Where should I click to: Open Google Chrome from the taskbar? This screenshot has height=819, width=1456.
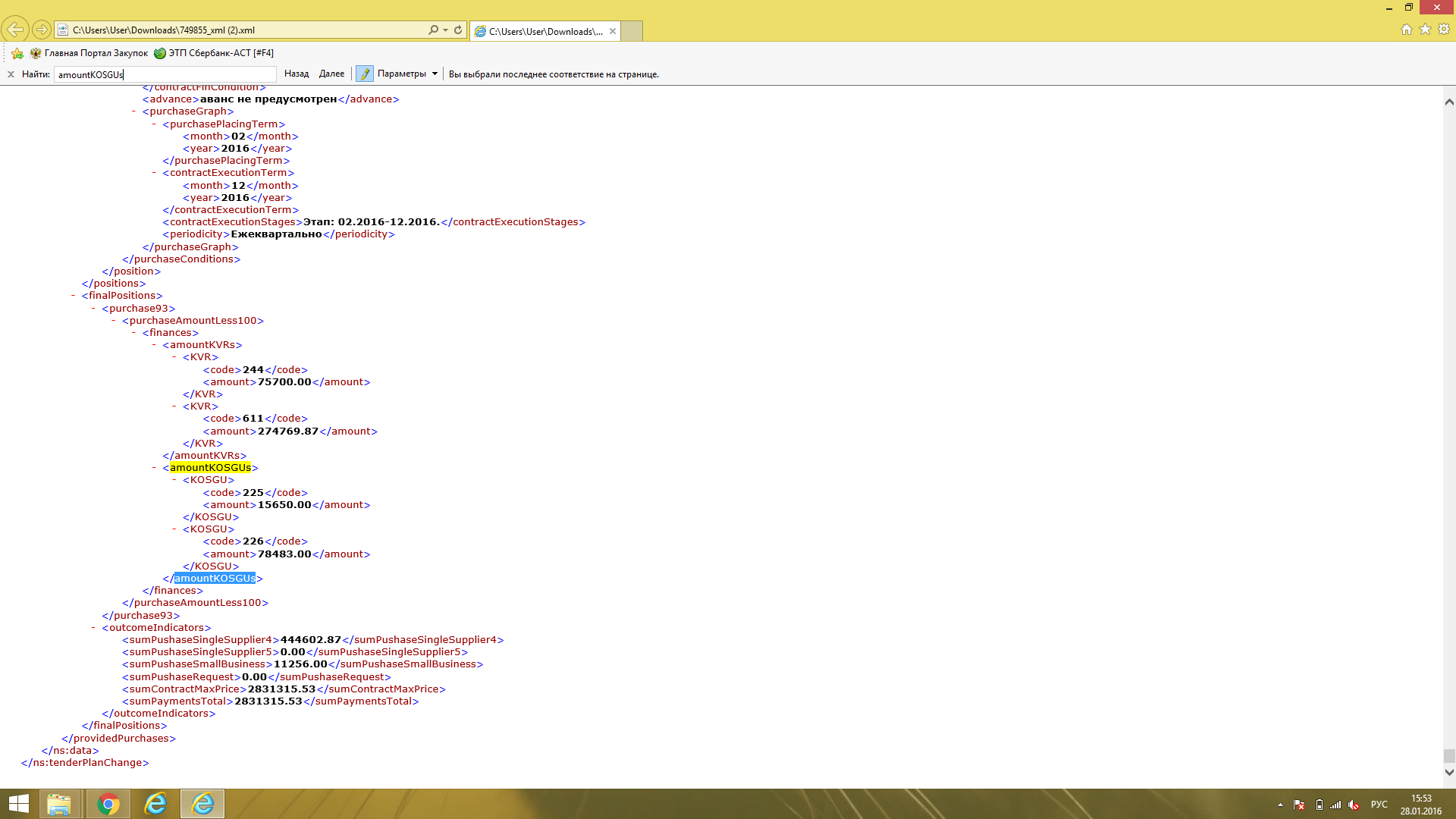pyautogui.click(x=108, y=804)
